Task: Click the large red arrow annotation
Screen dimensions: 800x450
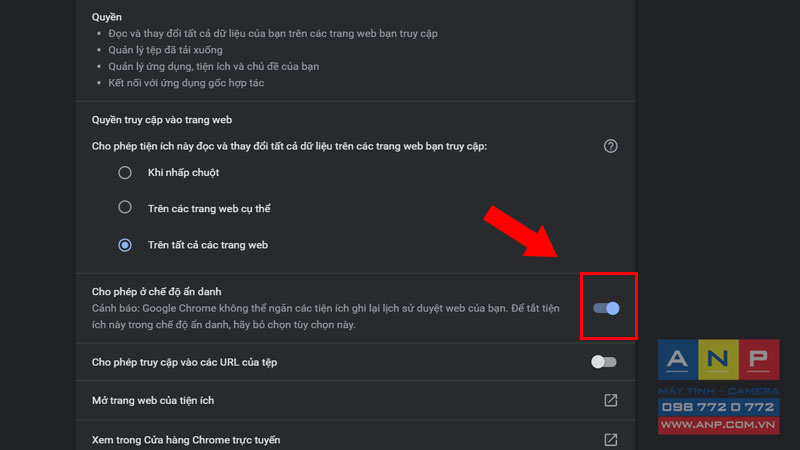Action: point(520,232)
